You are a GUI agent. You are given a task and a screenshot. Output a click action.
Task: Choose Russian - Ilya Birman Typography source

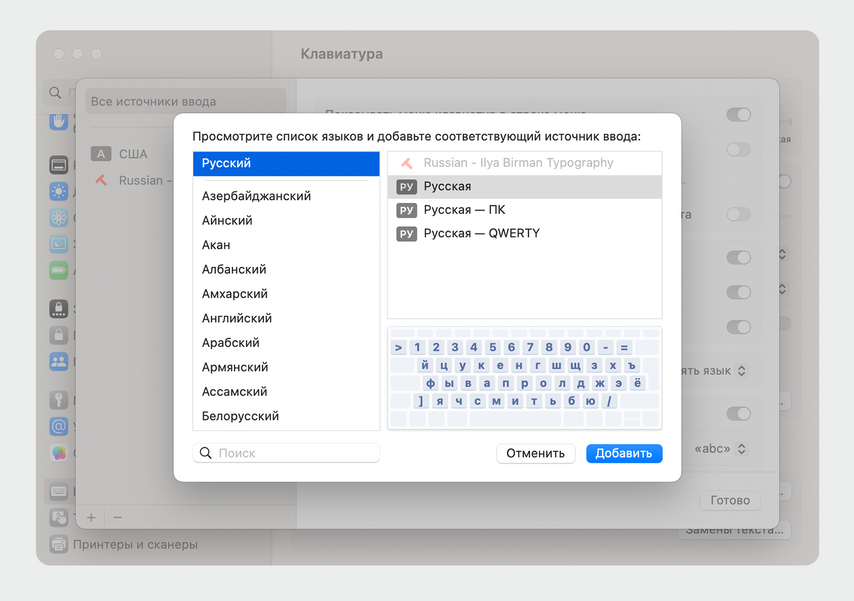(524, 163)
